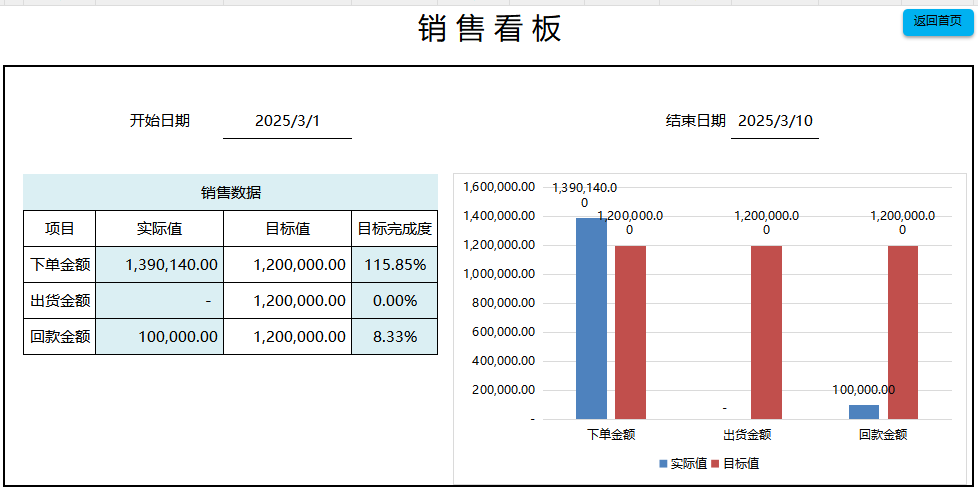Click the 1,600,000.00 y-axis label
This screenshot has width=978, height=491.
(499, 187)
